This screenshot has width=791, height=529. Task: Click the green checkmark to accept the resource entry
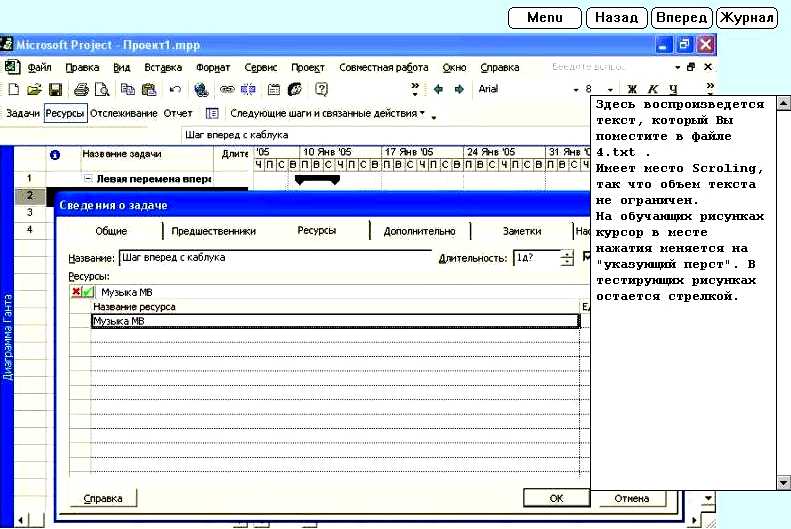pyautogui.click(x=88, y=292)
